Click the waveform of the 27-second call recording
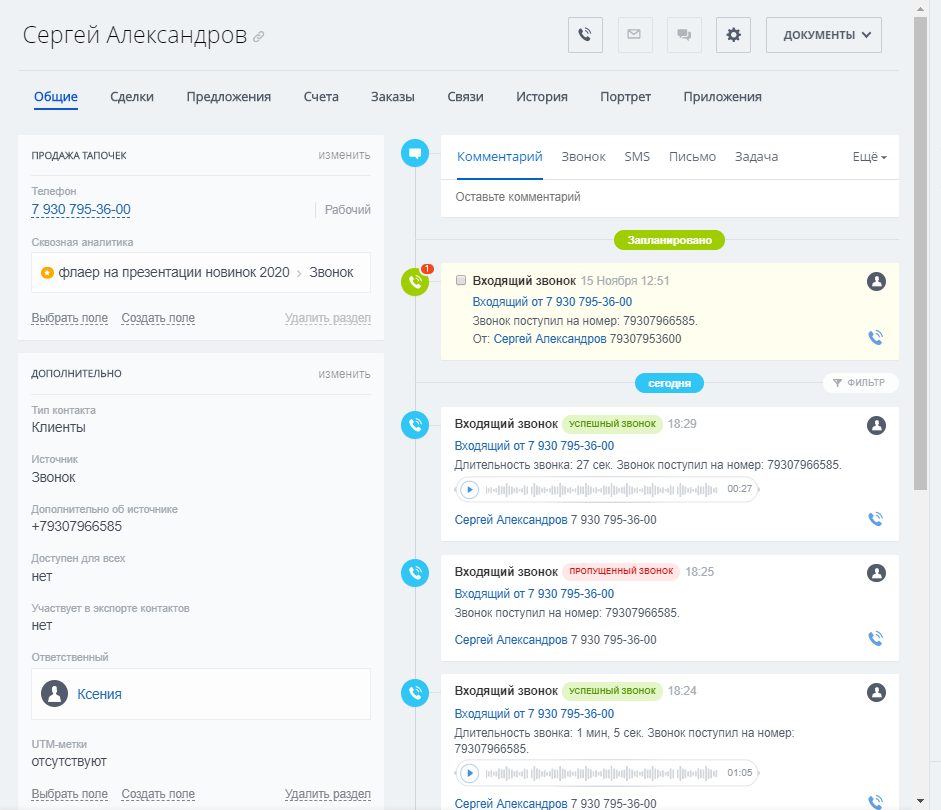 (600, 490)
